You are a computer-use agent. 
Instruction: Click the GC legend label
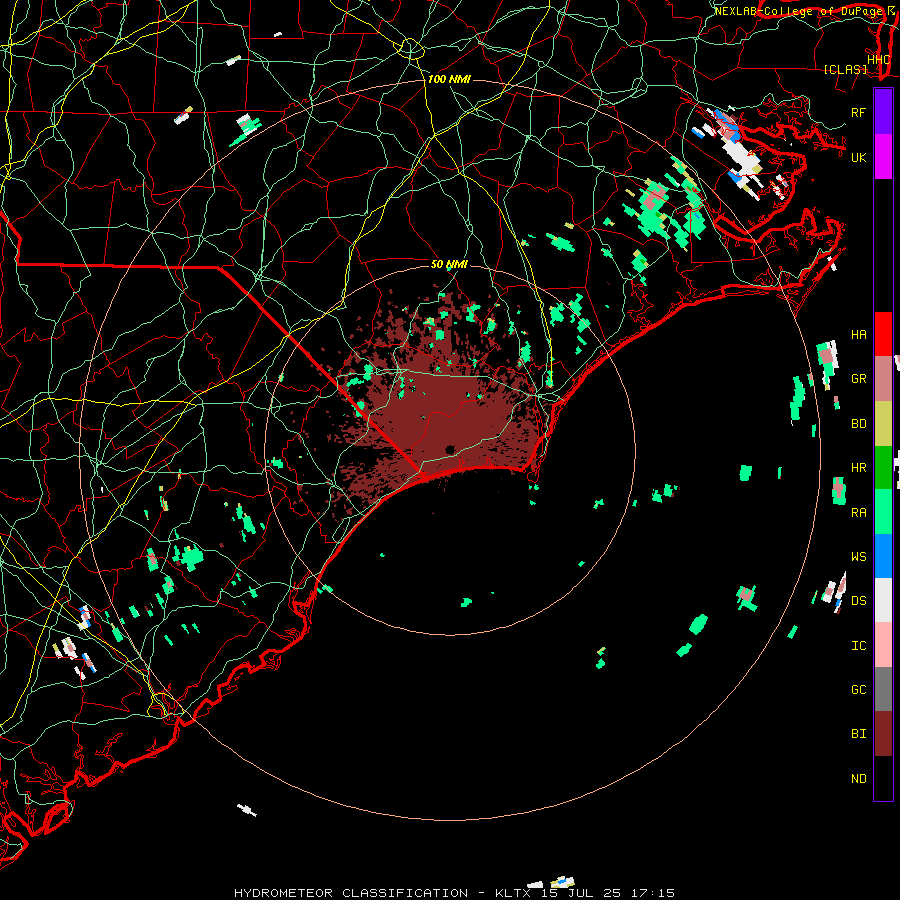(x=858, y=690)
